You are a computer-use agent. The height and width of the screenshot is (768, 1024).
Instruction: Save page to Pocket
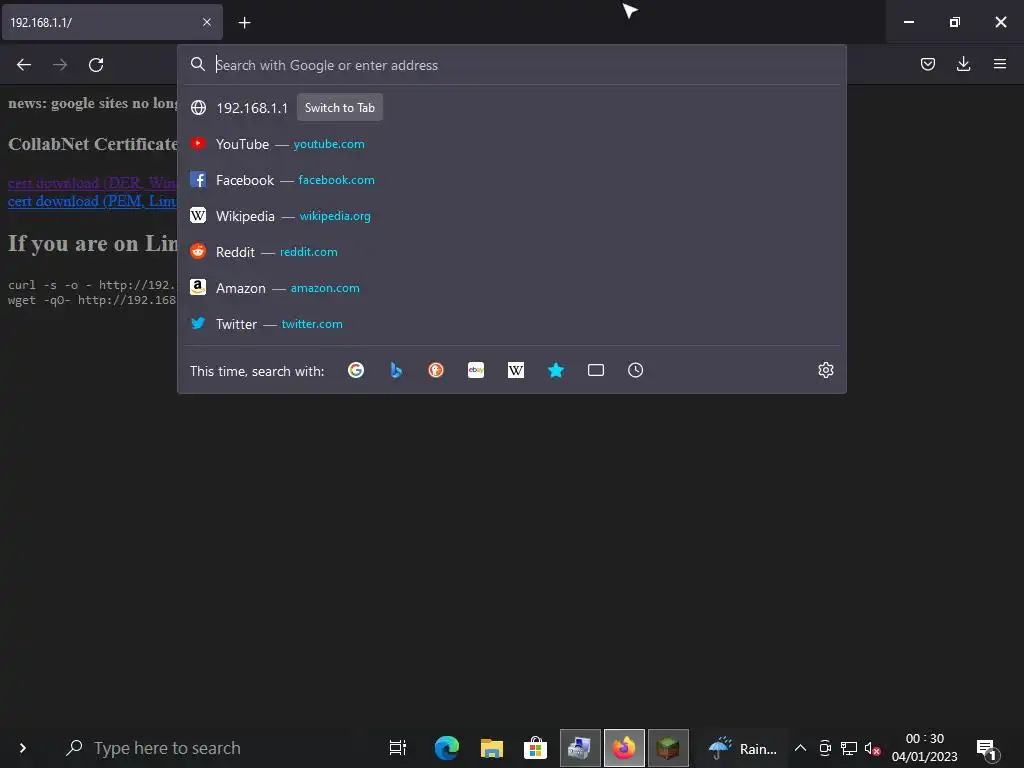click(x=927, y=64)
